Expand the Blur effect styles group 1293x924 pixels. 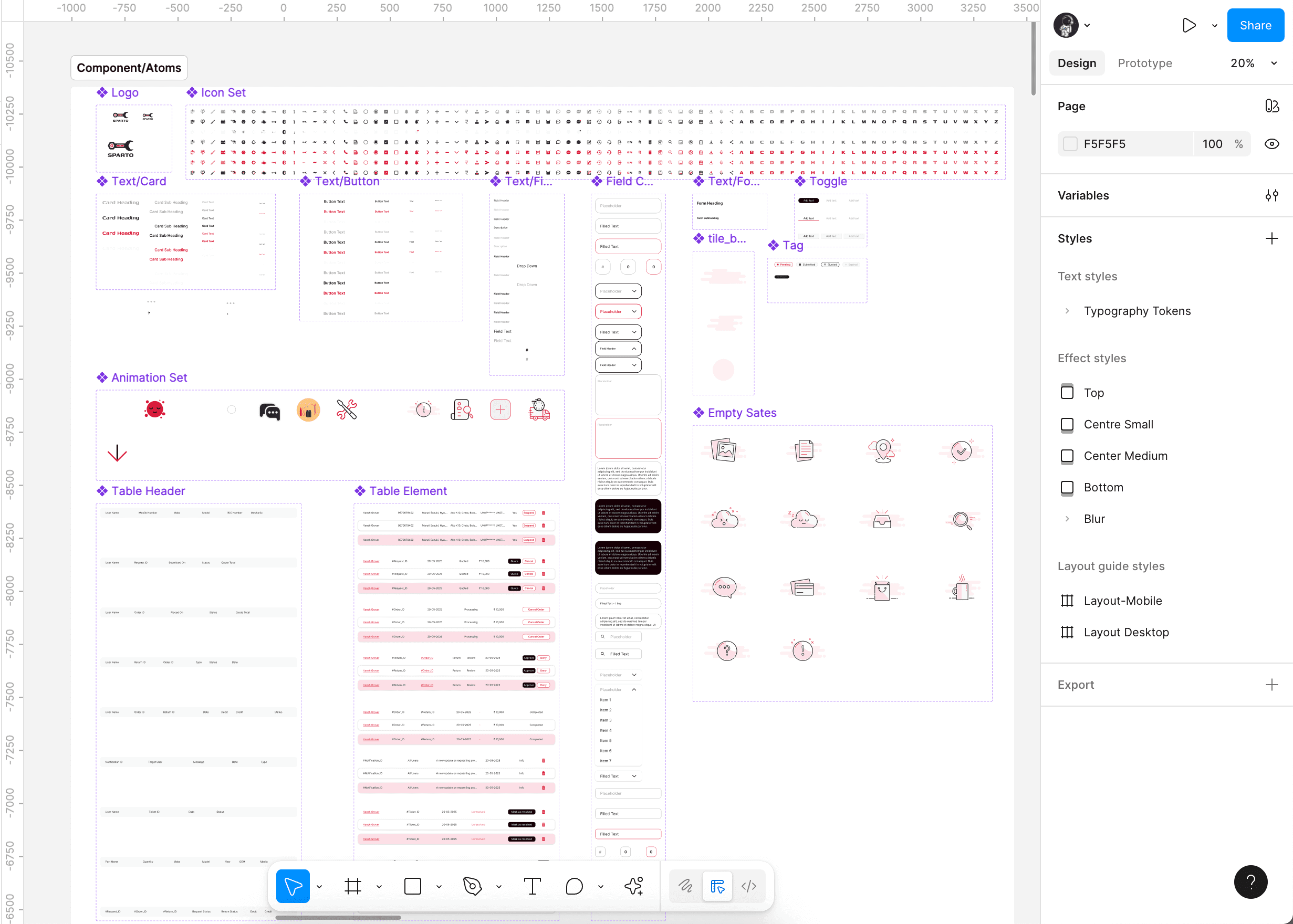[x=1067, y=519]
